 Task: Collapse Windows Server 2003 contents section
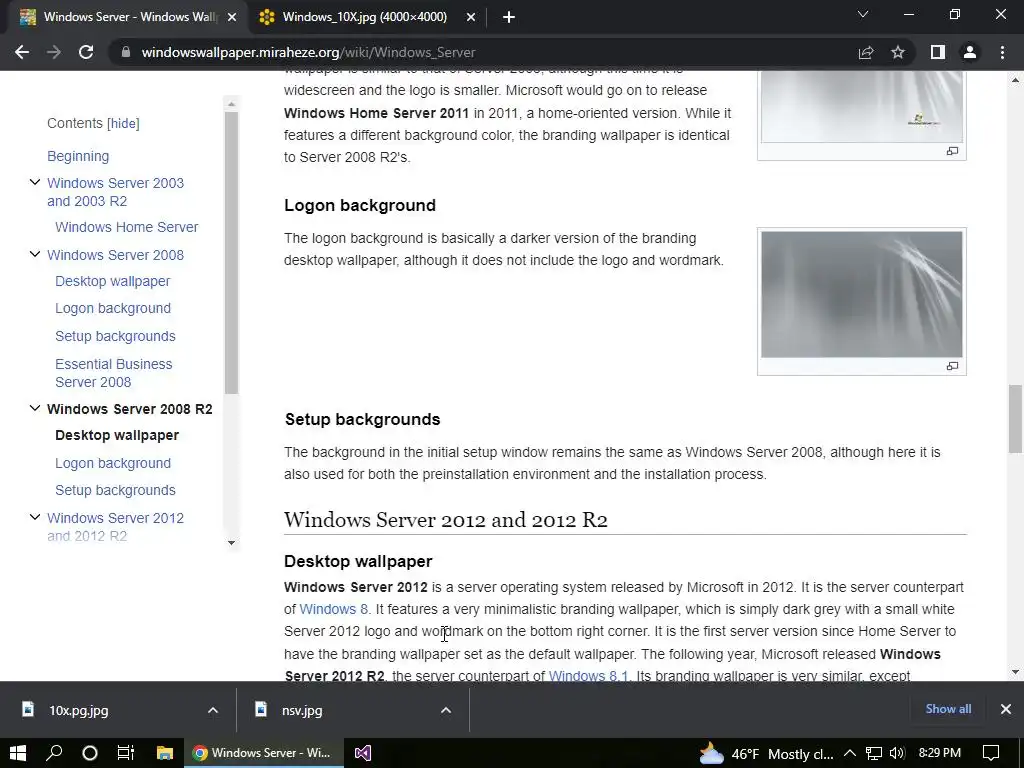[x=35, y=182]
